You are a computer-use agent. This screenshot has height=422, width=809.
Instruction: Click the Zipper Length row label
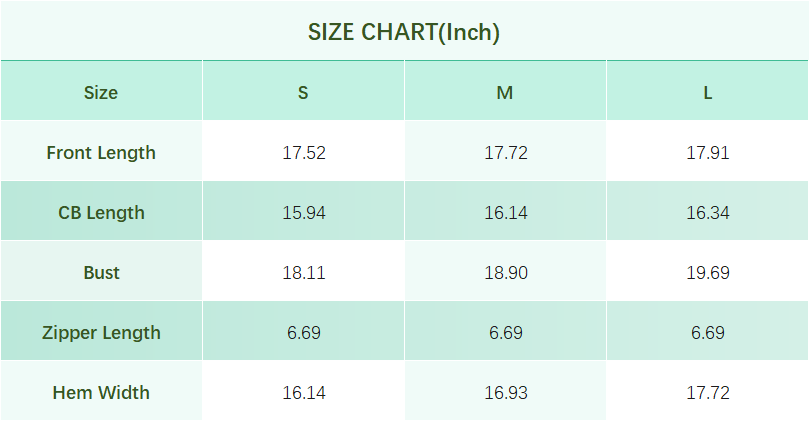tap(101, 333)
